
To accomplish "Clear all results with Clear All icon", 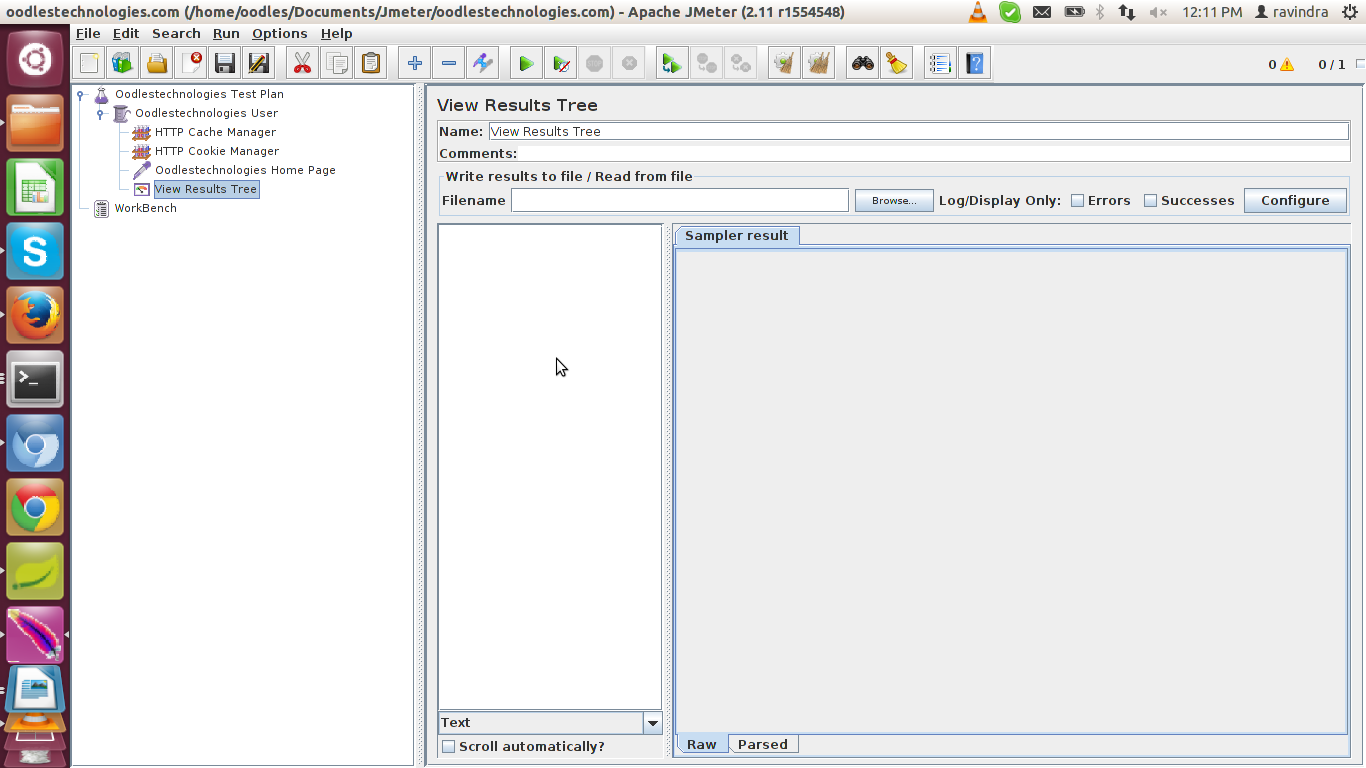I will pyautogui.click(x=819, y=64).
